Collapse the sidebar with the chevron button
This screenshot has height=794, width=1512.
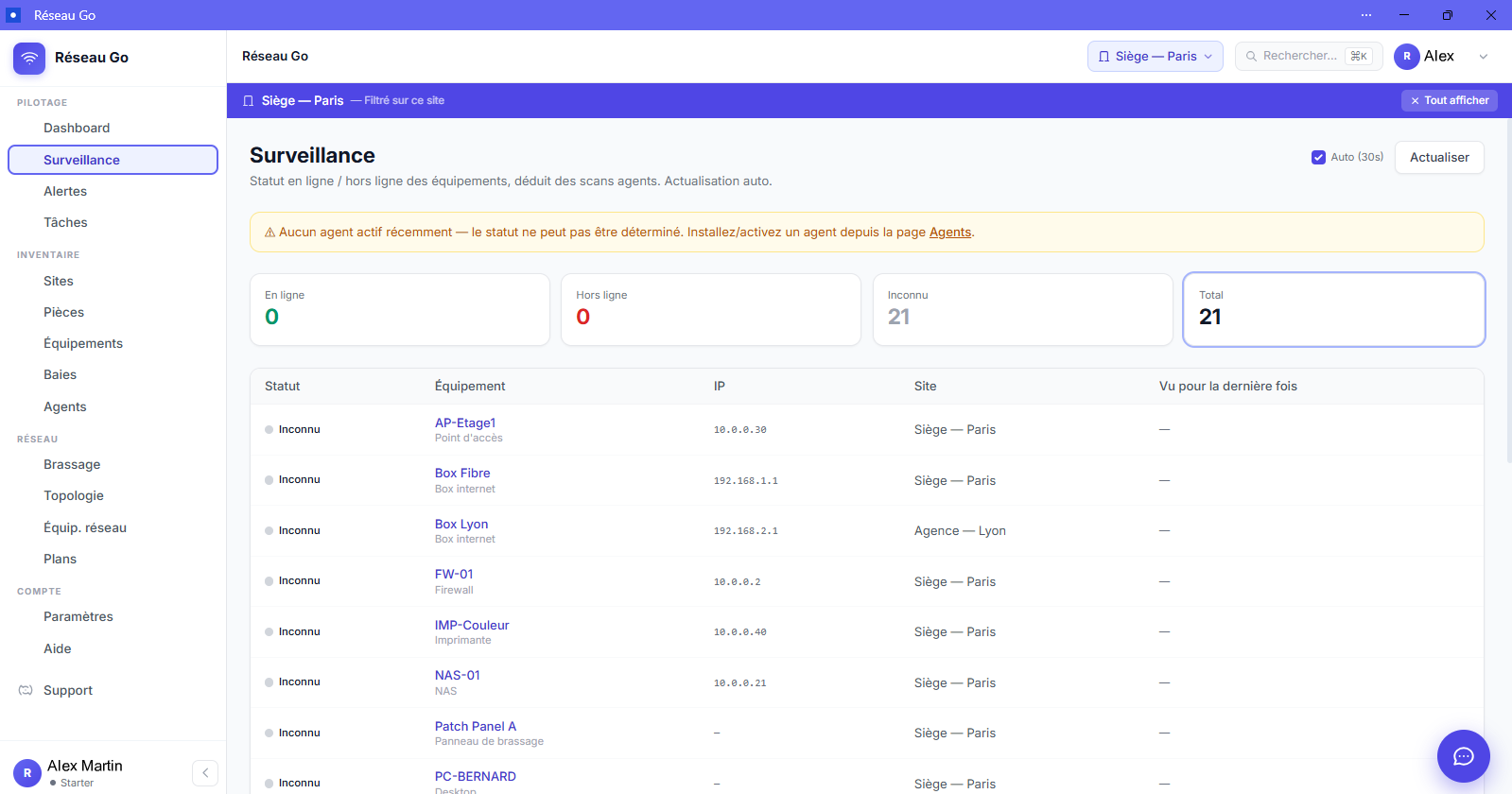click(x=205, y=773)
